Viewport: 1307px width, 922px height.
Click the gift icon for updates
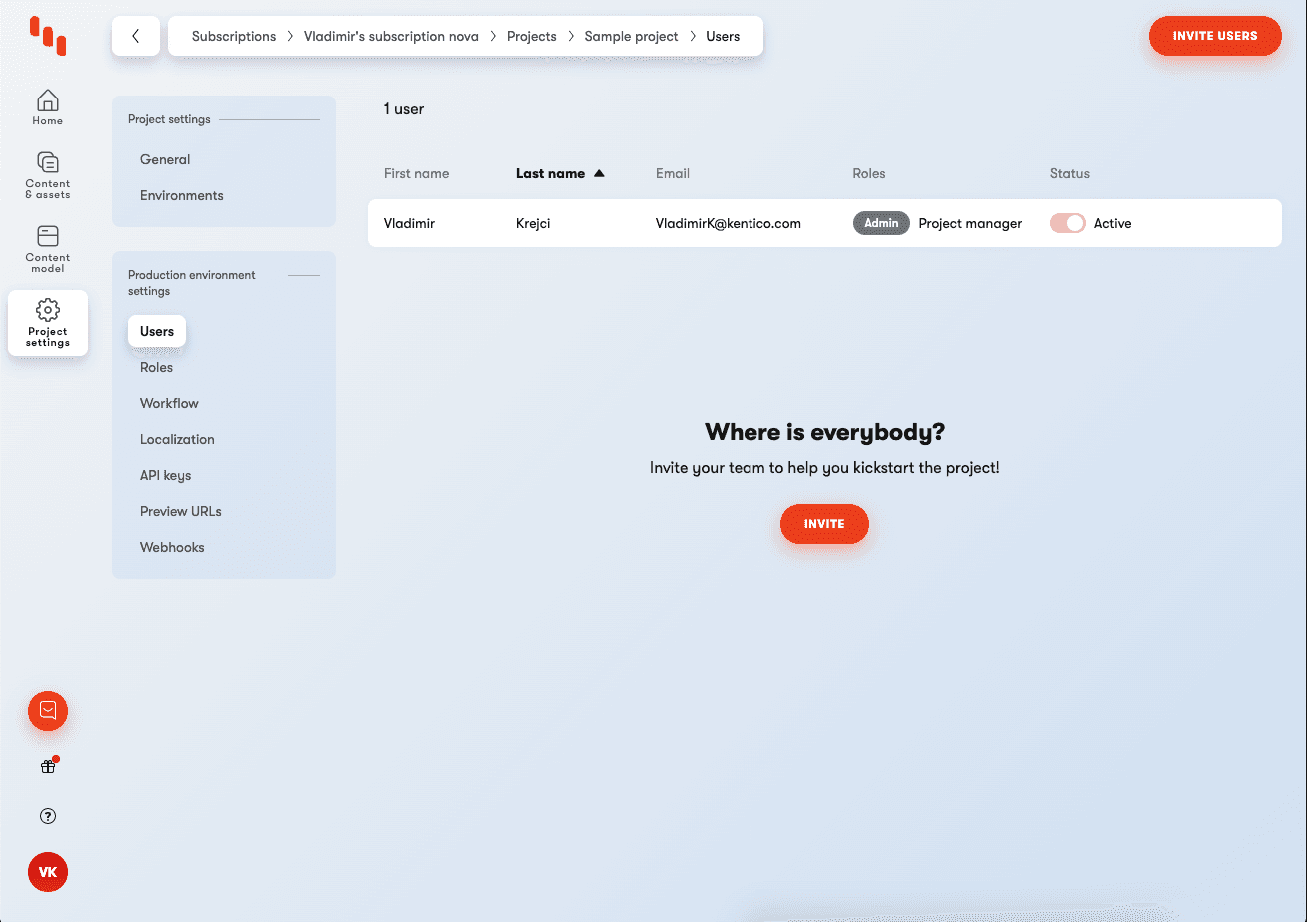click(47, 765)
